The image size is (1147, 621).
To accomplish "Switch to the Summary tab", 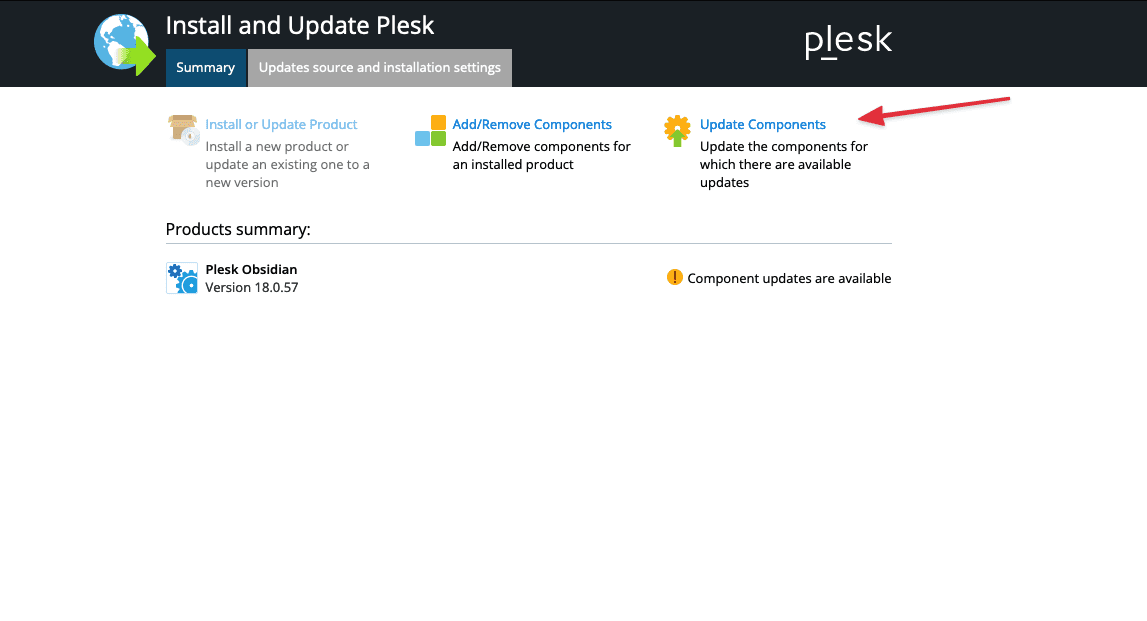I will (x=205, y=68).
